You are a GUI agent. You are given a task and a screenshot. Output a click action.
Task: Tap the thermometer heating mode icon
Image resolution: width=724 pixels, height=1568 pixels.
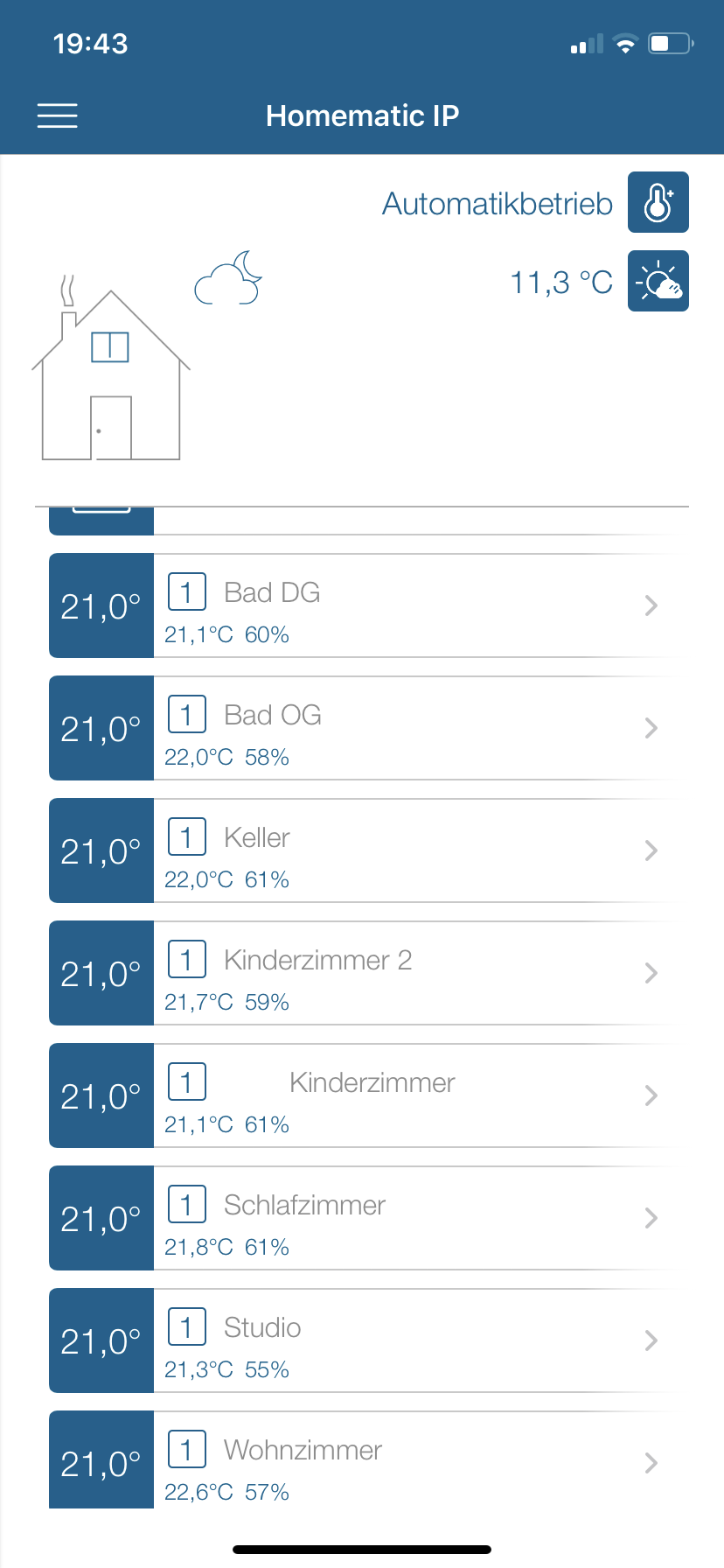pos(658,202)
